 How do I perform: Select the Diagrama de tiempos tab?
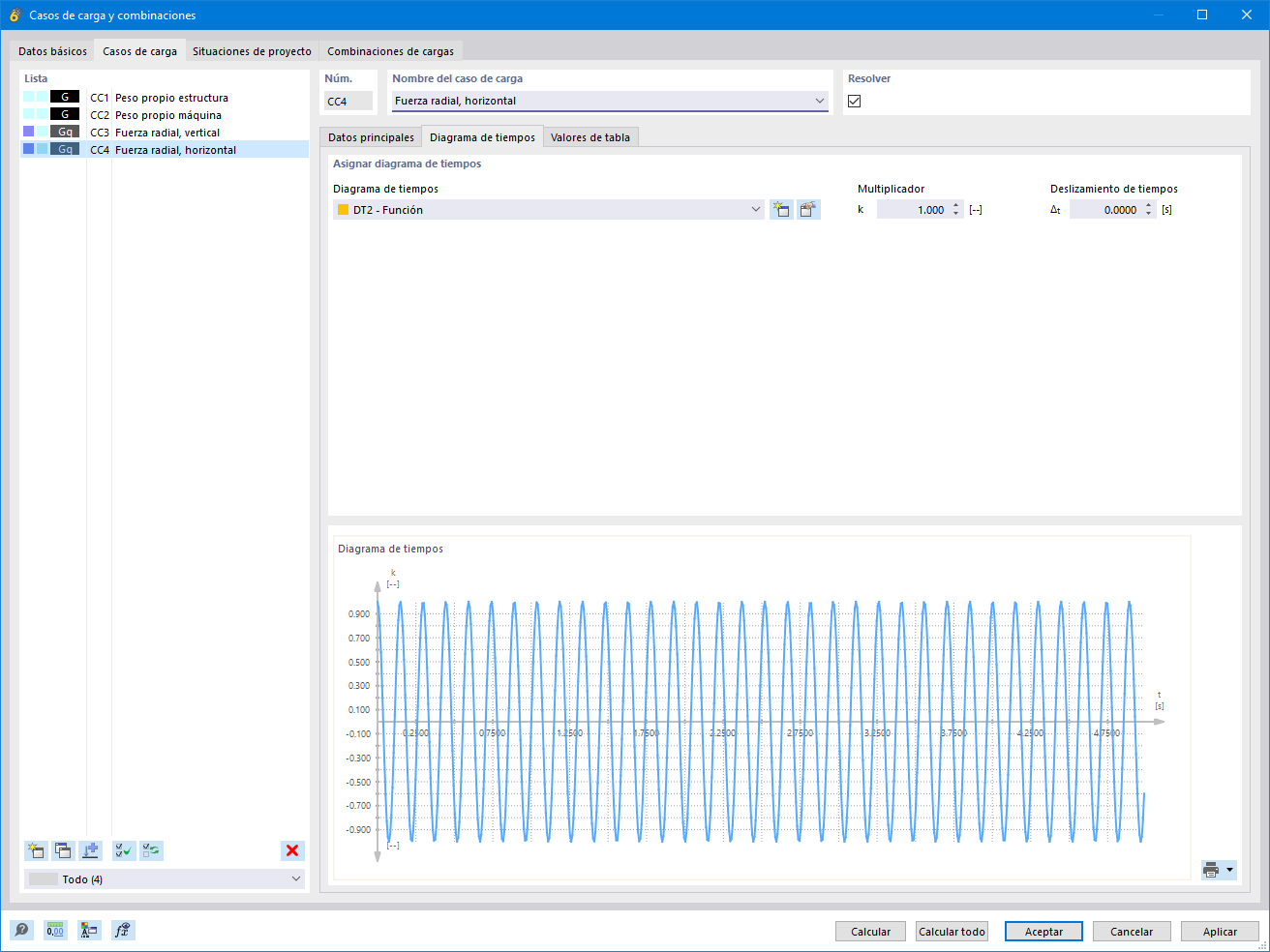click(482, 137)
